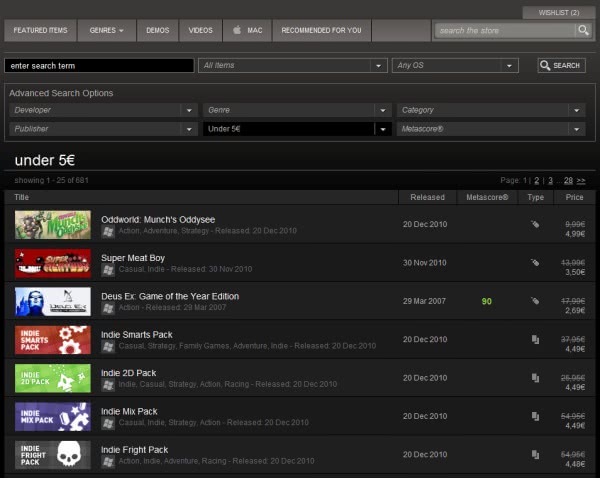Image resolution: width=600 pixels, height=478 pixels.
Task: Open the Super Meat Boy title
Action: pos(133,258)
